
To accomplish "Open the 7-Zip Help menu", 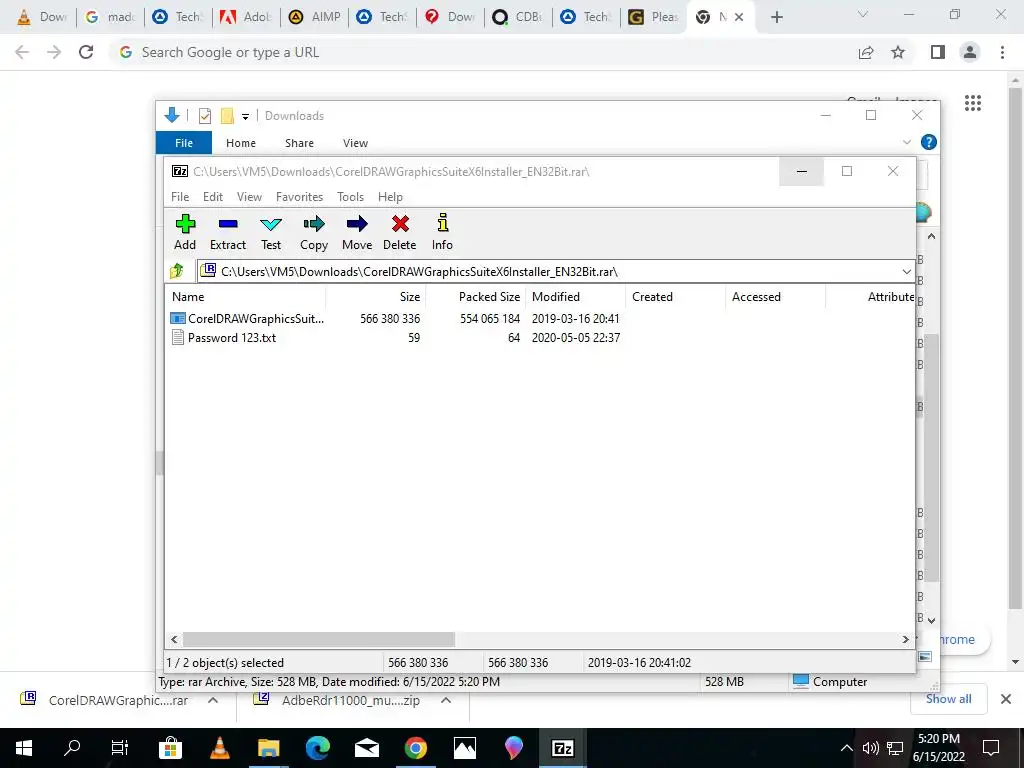I will click(390, 197).
